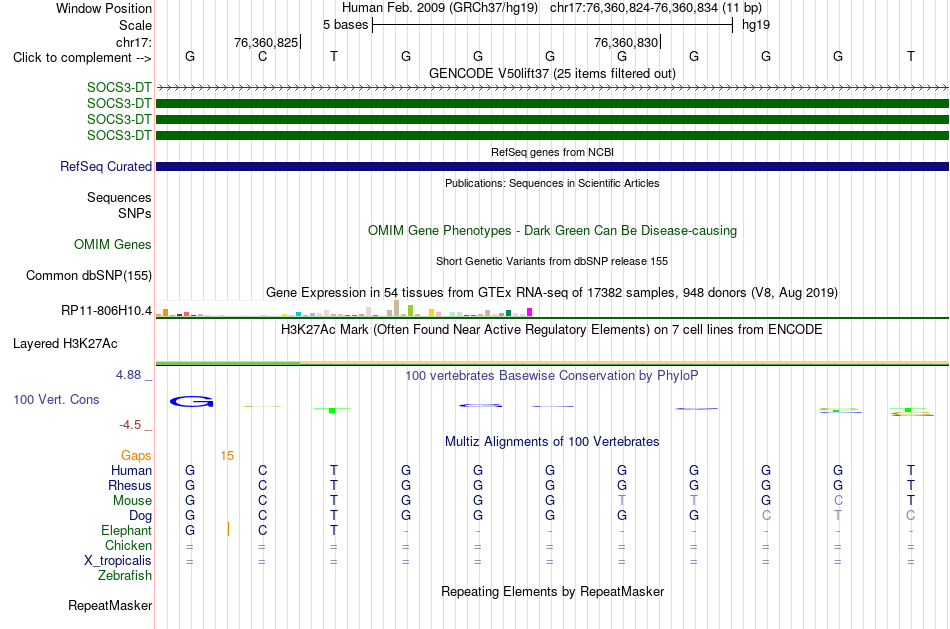Select the 'OMIM Genes' label

click(113, 244)
